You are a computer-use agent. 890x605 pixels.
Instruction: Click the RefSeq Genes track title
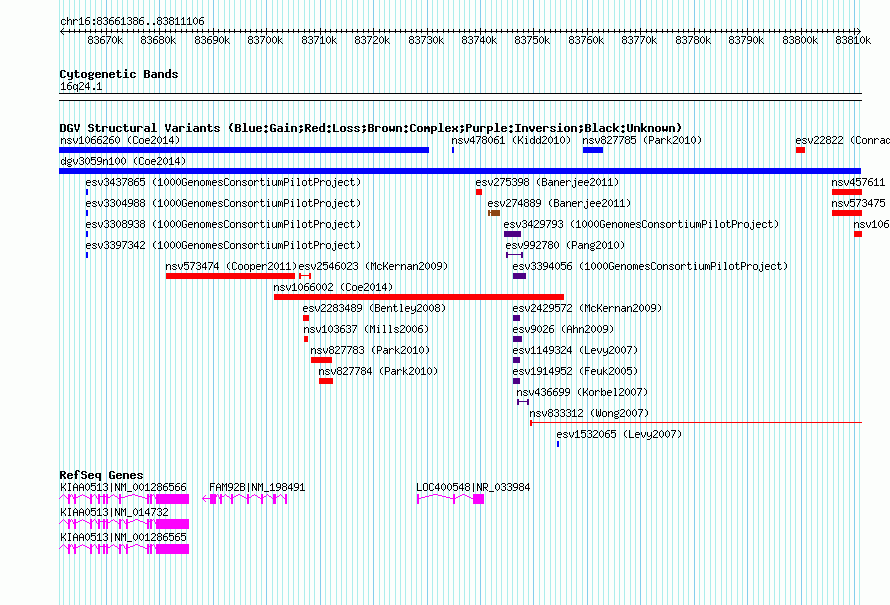pos(101,475)
